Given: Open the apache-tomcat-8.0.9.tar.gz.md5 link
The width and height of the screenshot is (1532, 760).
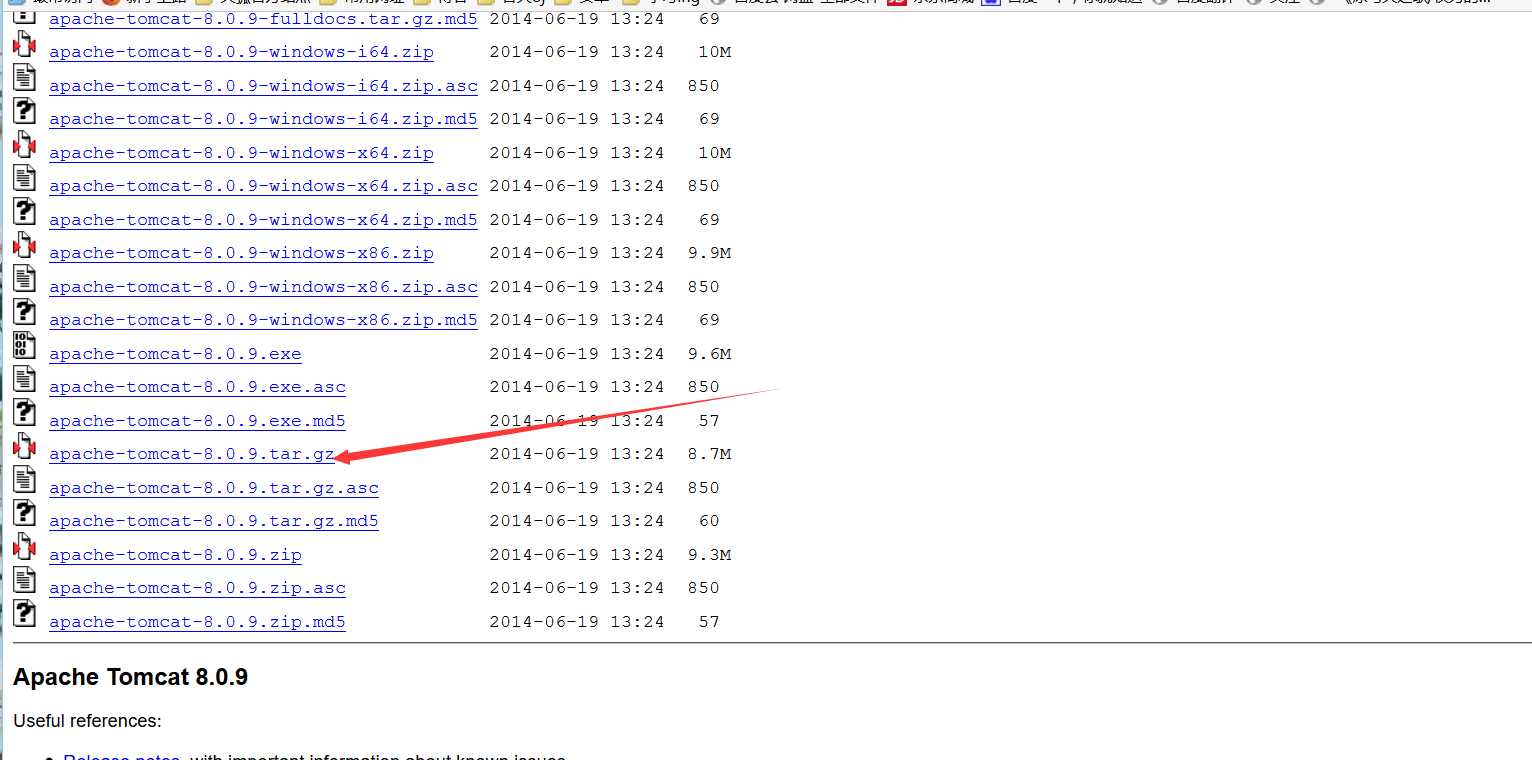Looking at the screenshot, I should [x=214, y=521].
